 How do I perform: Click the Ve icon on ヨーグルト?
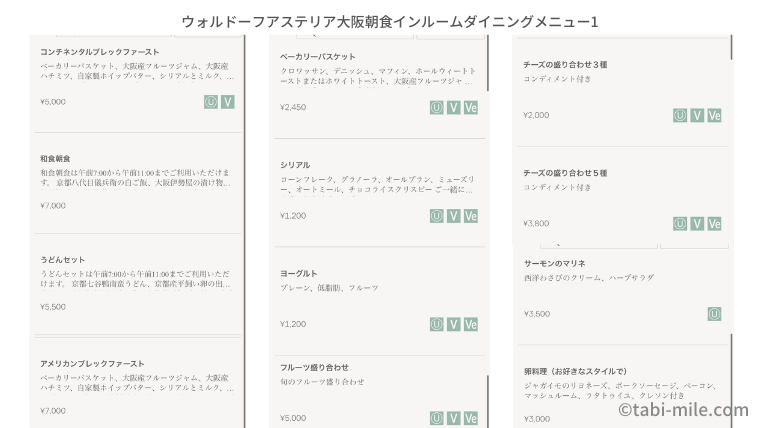pyautogui.click(x=470, y=324)
